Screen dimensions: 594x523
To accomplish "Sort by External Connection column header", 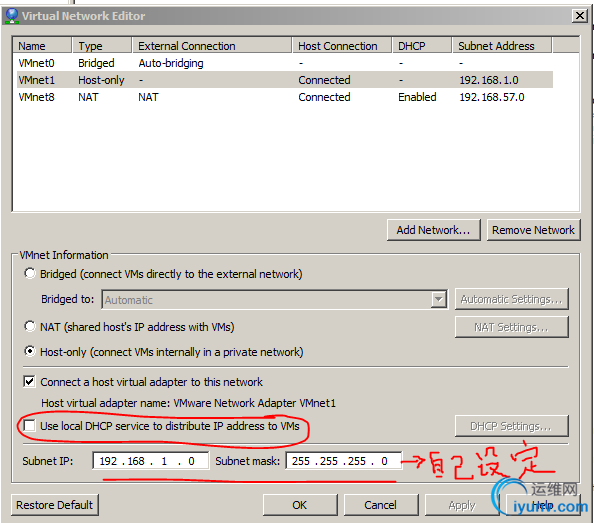I will pyautogui.click(x=212, y=46).
